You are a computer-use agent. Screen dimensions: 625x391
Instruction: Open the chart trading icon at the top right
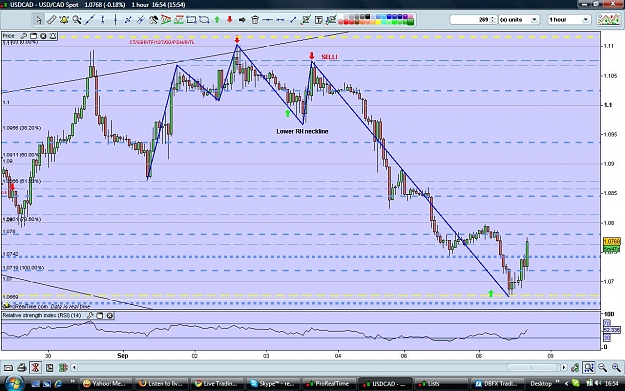[x=608, y=20]
